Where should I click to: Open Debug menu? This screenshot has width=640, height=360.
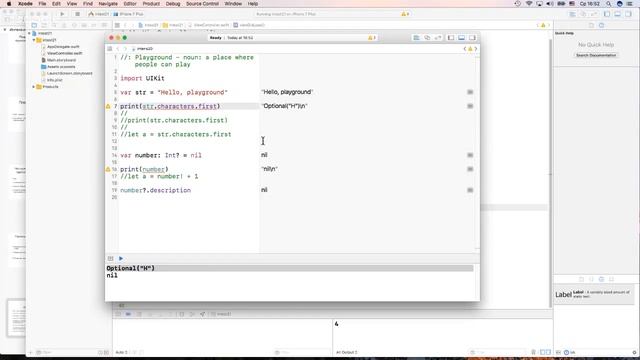tap(173, 4)
